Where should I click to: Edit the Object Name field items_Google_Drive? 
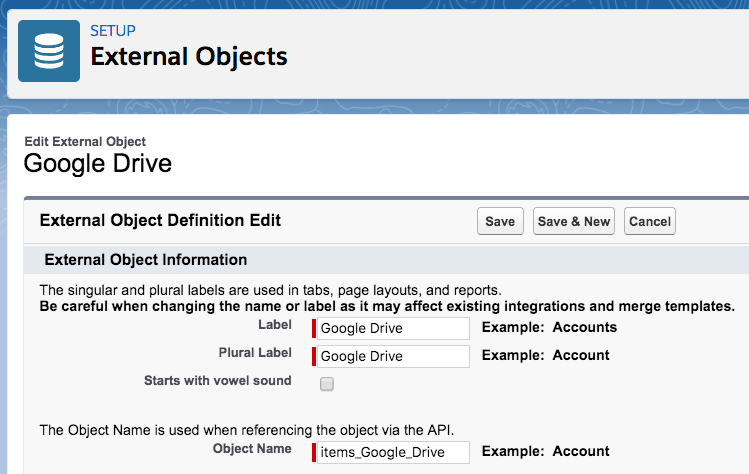coord(393,452)
